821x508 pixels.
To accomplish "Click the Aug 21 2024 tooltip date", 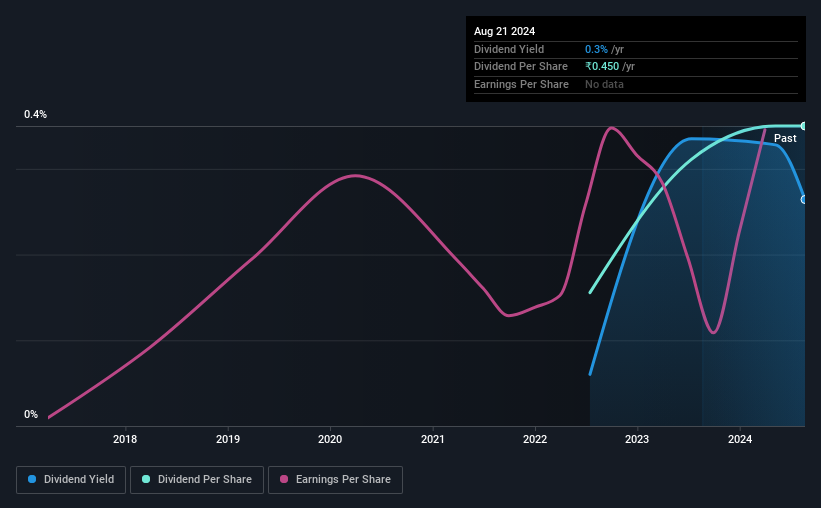I will [x=504, y=31].
